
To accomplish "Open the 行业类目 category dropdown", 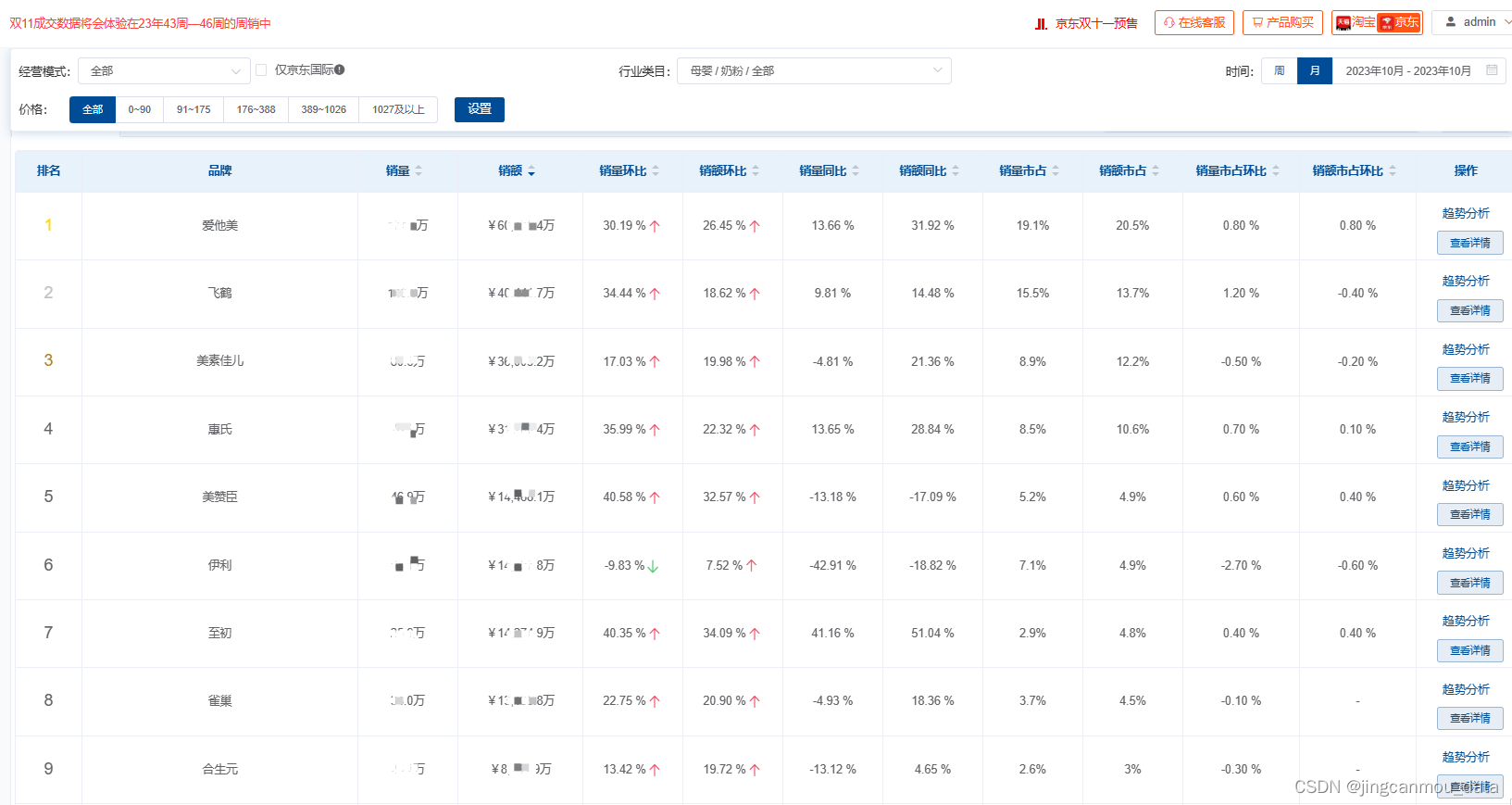I will (x=814, y=71).
